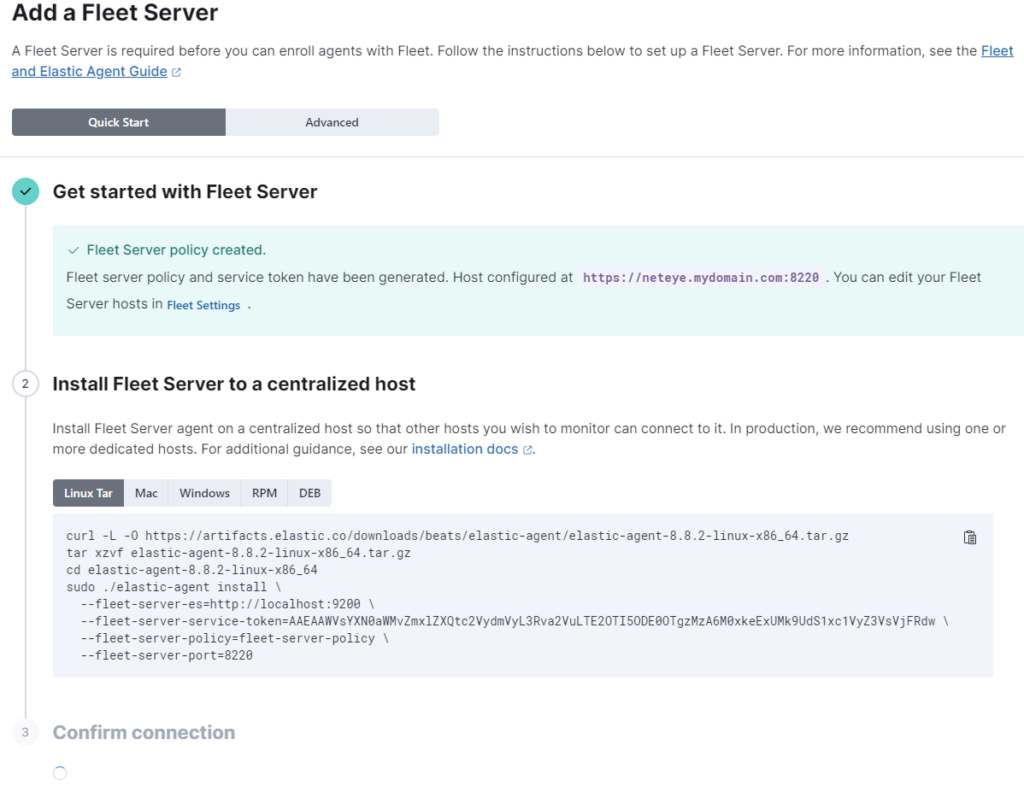Click the external link icon after Agent Guide
1024x792 pixels.
pyautogui.click(x=176, y=72)
